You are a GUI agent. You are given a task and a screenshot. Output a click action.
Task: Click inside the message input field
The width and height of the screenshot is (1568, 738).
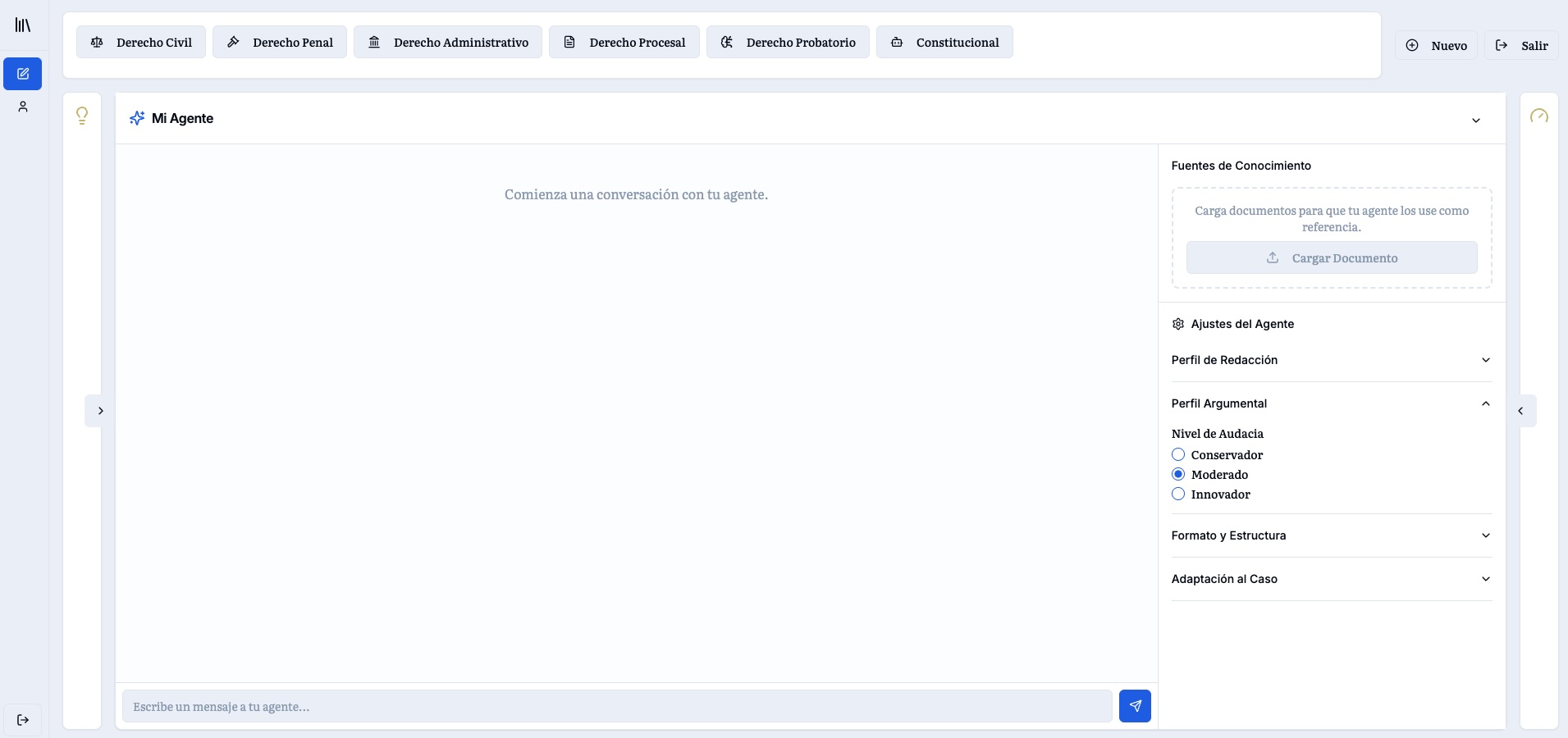pyautogui.click(x=615, y=706)
